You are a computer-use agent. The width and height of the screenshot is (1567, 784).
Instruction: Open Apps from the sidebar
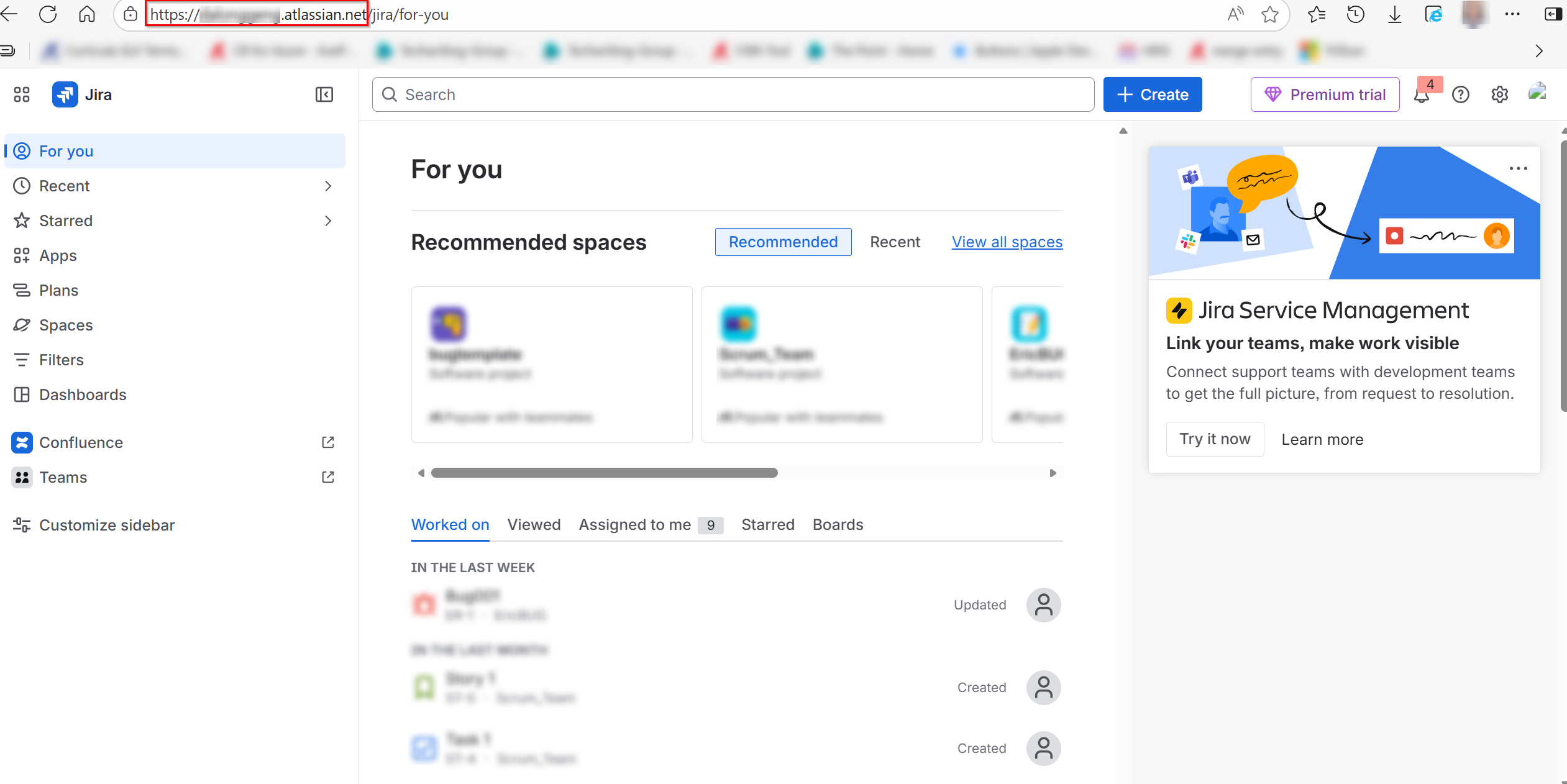(58, 255)
